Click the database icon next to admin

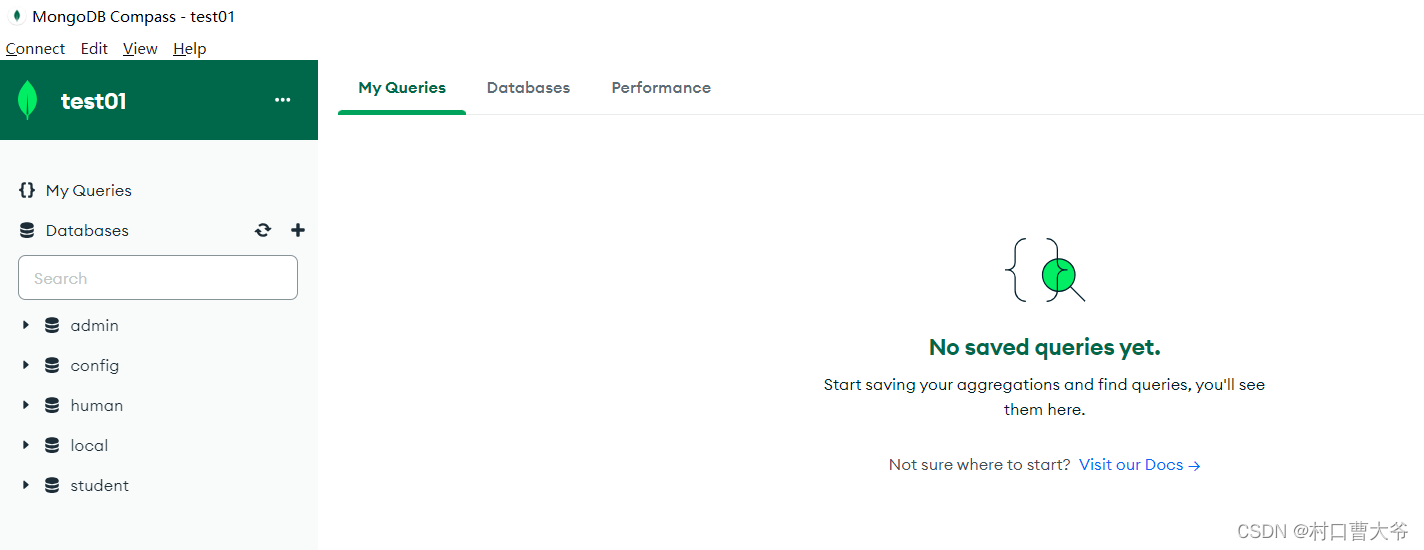[x=52, y=325]
